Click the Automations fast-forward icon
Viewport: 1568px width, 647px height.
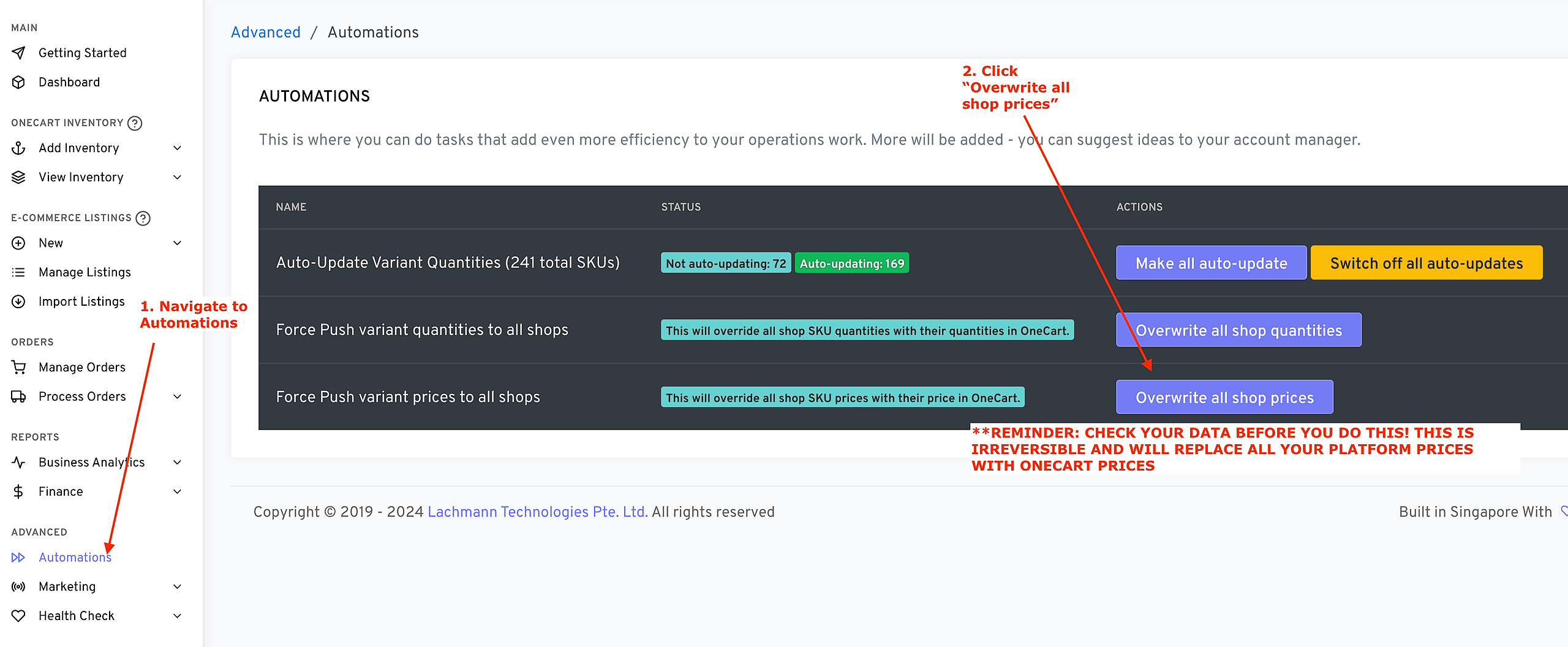(x=18, y=558)
